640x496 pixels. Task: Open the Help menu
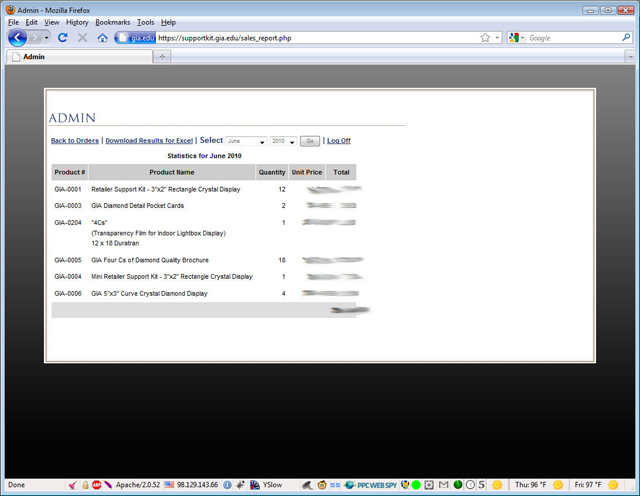pyautogui.click(x=168, y=22)
